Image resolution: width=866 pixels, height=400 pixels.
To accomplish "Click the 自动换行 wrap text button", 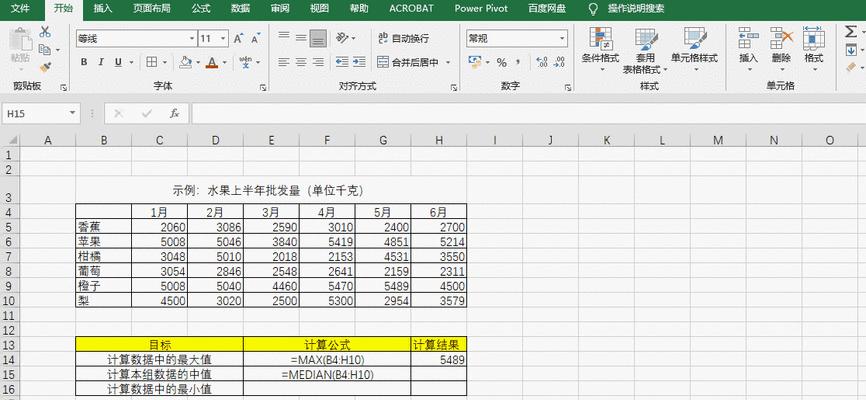I will (x=403, y=38).
